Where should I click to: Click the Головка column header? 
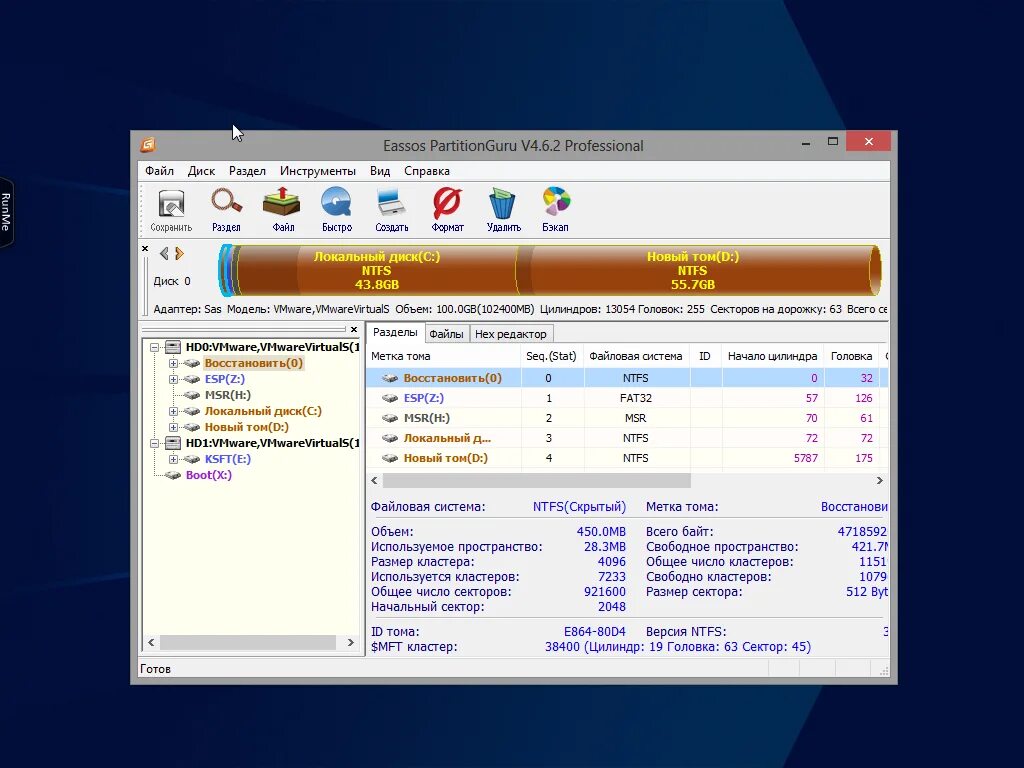coord(852,356)
